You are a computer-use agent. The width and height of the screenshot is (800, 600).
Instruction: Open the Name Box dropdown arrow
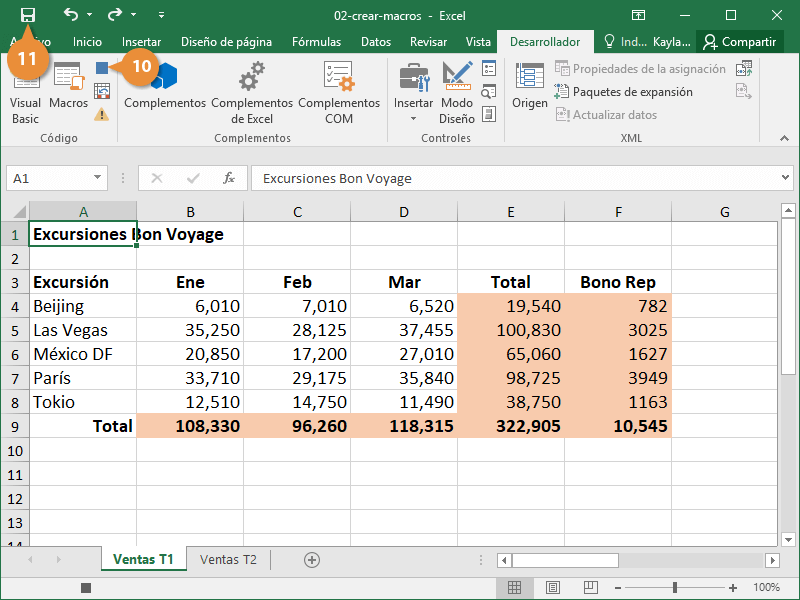tap(98, 178)
